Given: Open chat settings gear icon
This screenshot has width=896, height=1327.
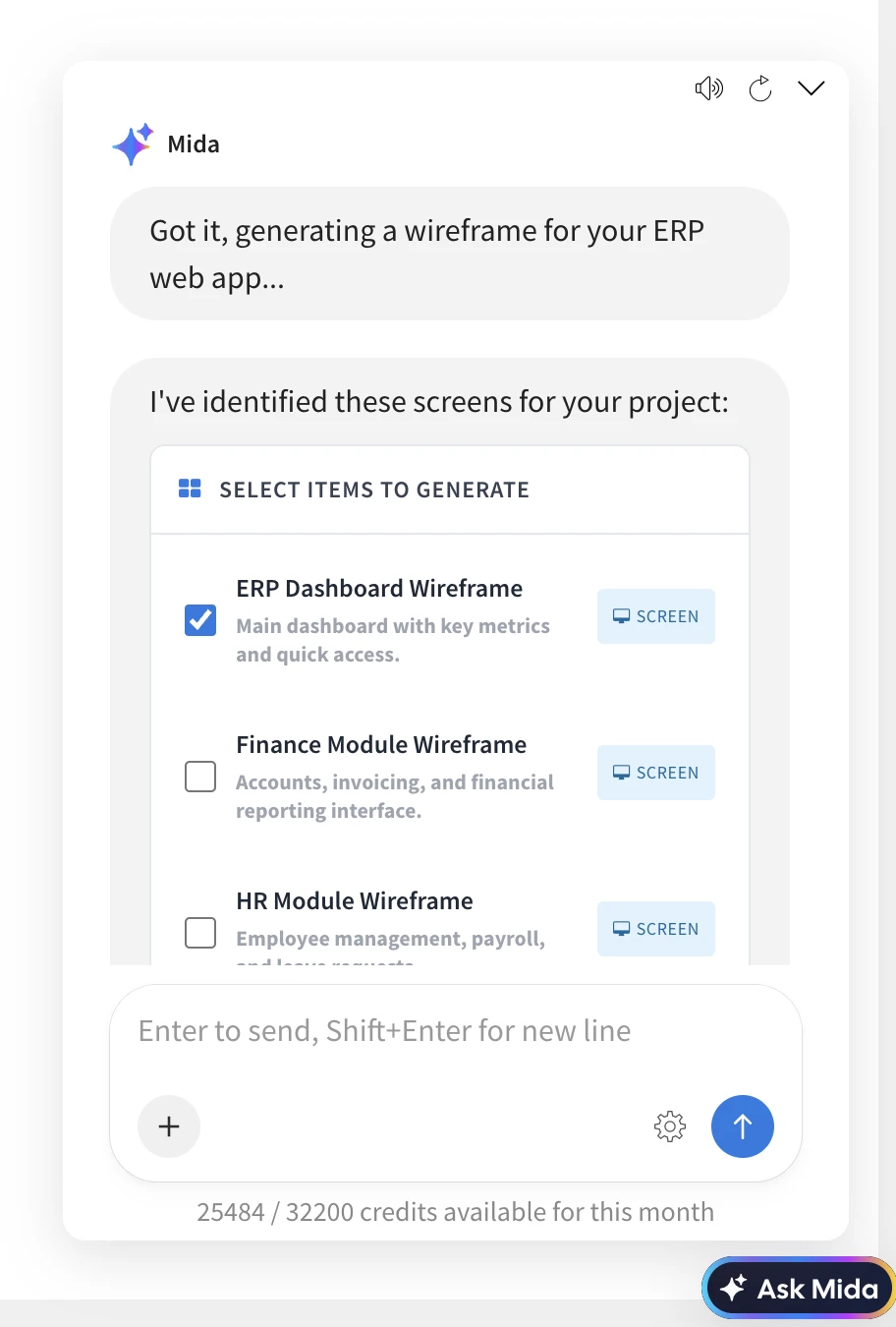Looking at the screenshot, I should 670,1126.
